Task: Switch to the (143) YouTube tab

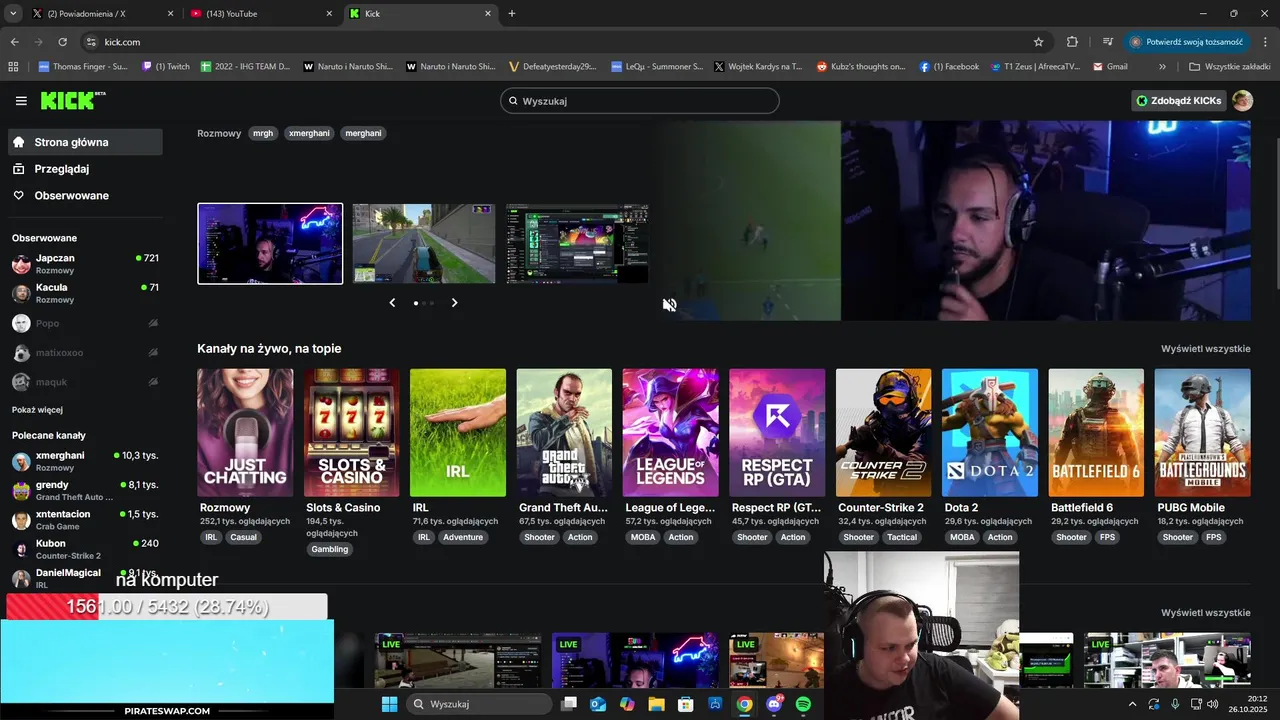Action: coord(262,14)
